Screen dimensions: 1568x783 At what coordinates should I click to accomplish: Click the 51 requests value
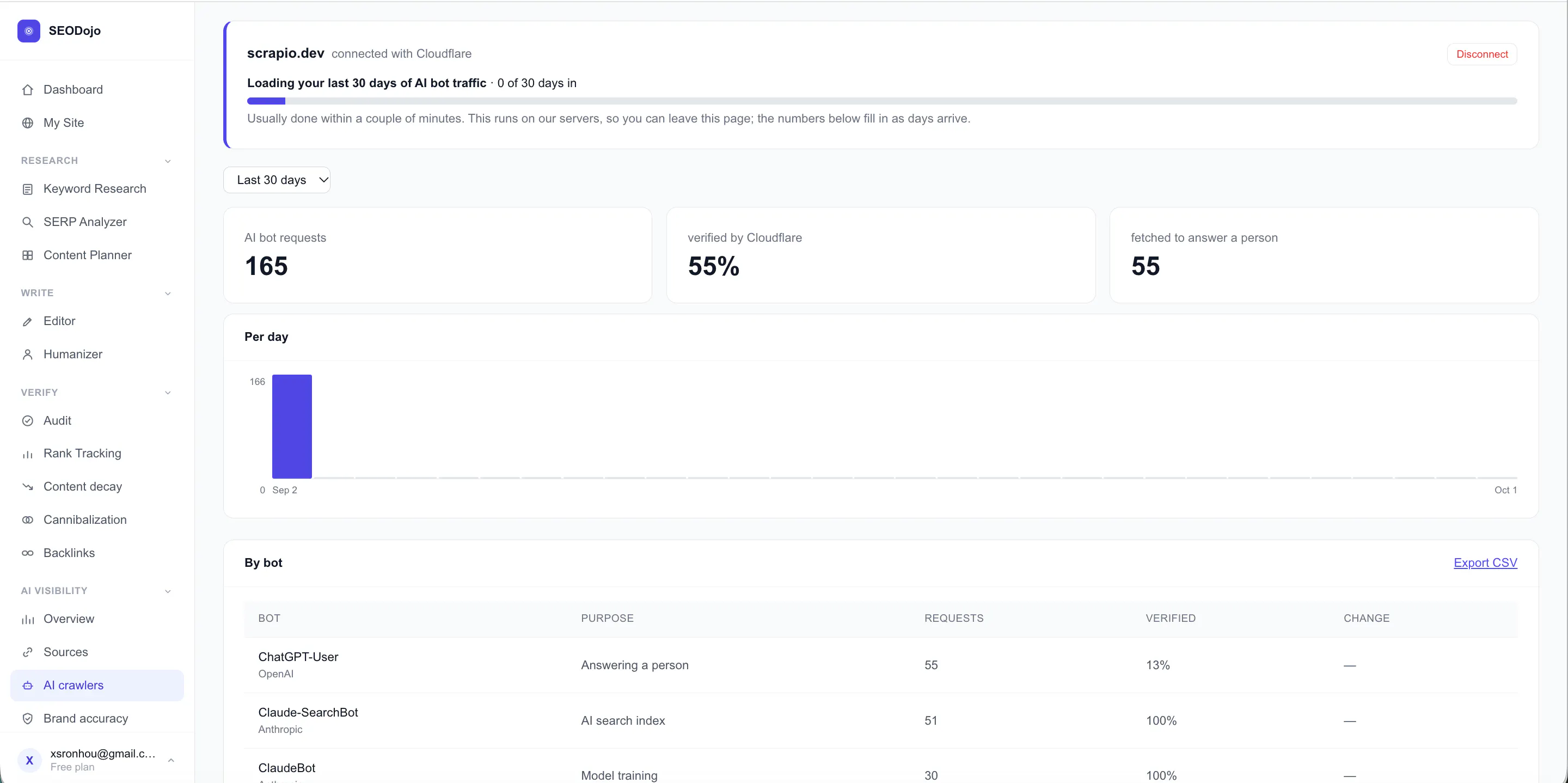(x=930, y=721)
